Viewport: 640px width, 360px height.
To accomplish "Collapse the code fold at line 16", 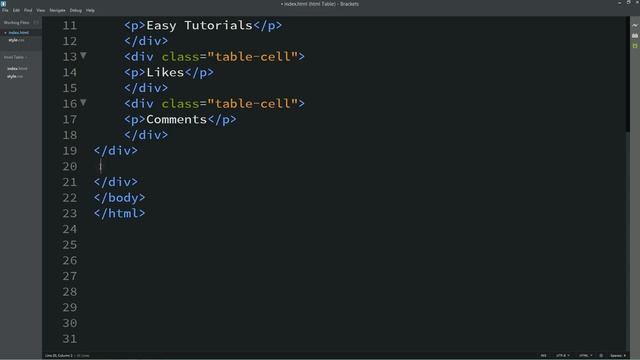I will pos(83,102).
